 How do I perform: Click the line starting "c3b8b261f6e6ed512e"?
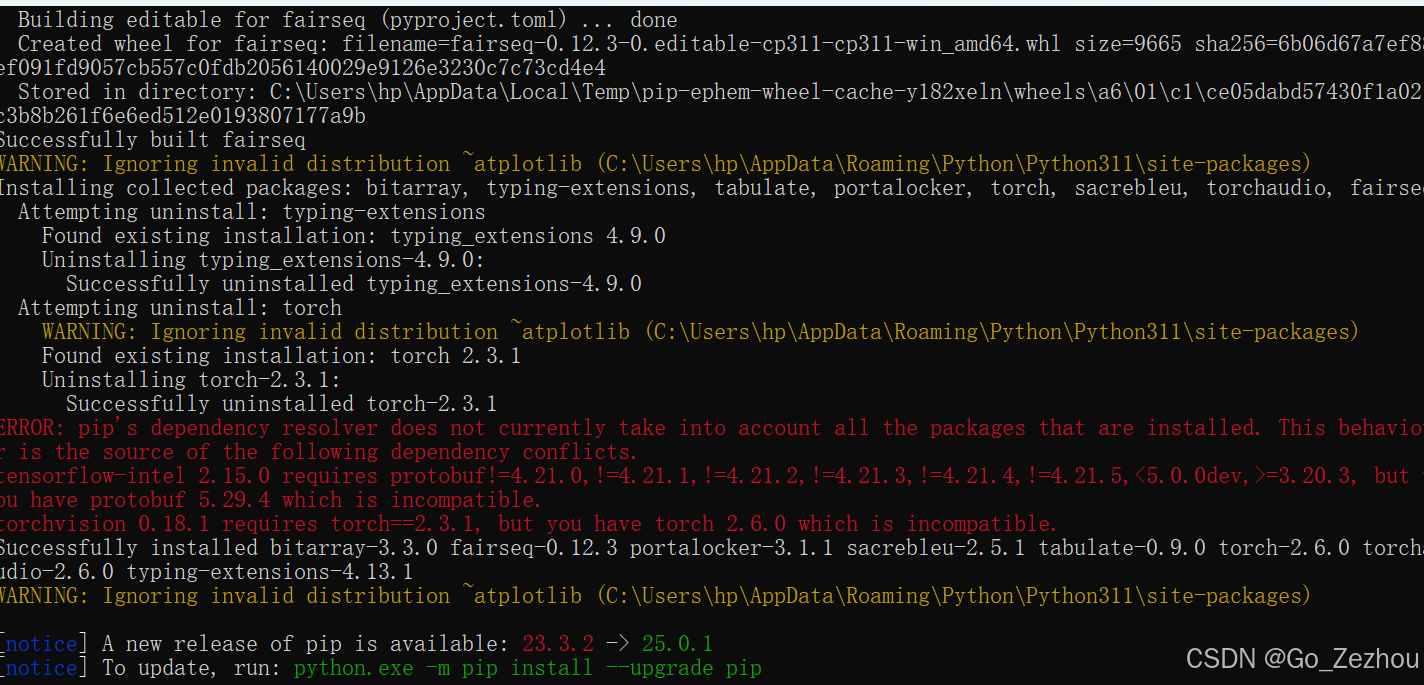click(x=183, y=116)
